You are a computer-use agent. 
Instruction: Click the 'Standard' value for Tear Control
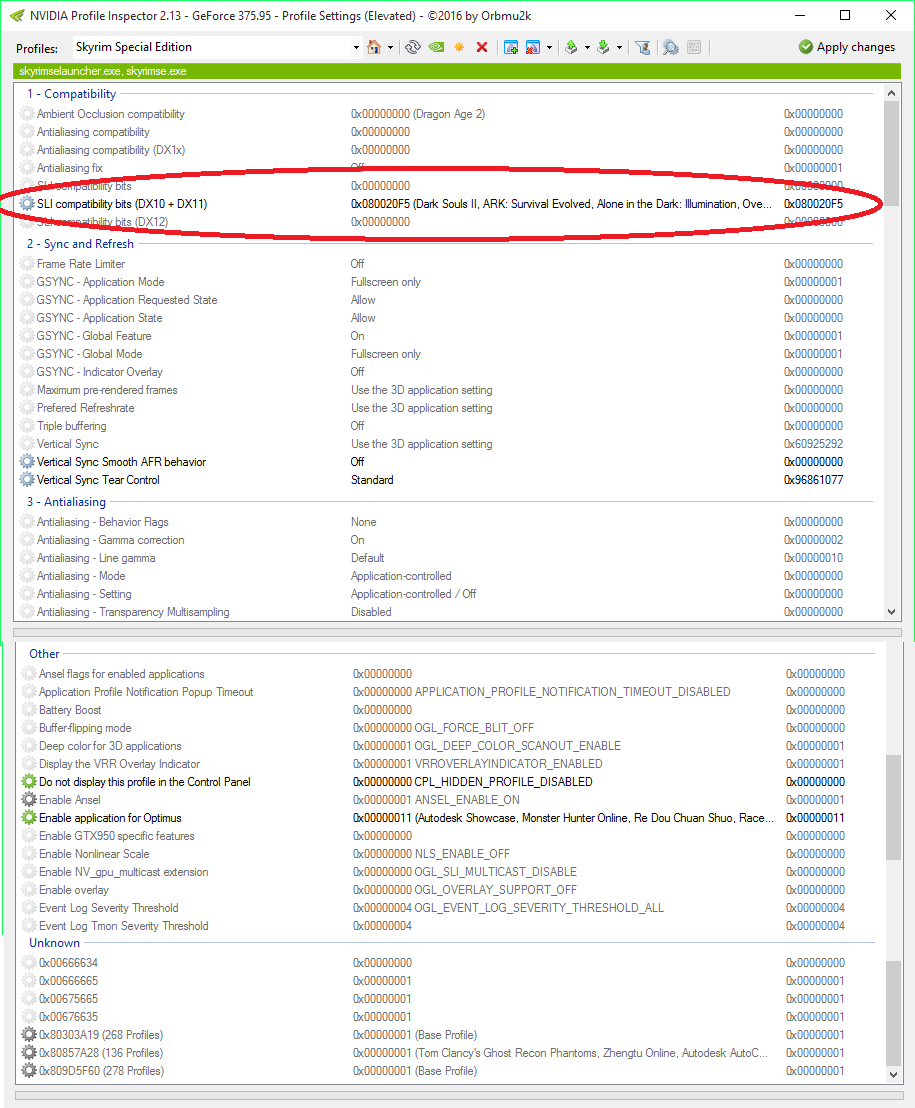point(372,480)
